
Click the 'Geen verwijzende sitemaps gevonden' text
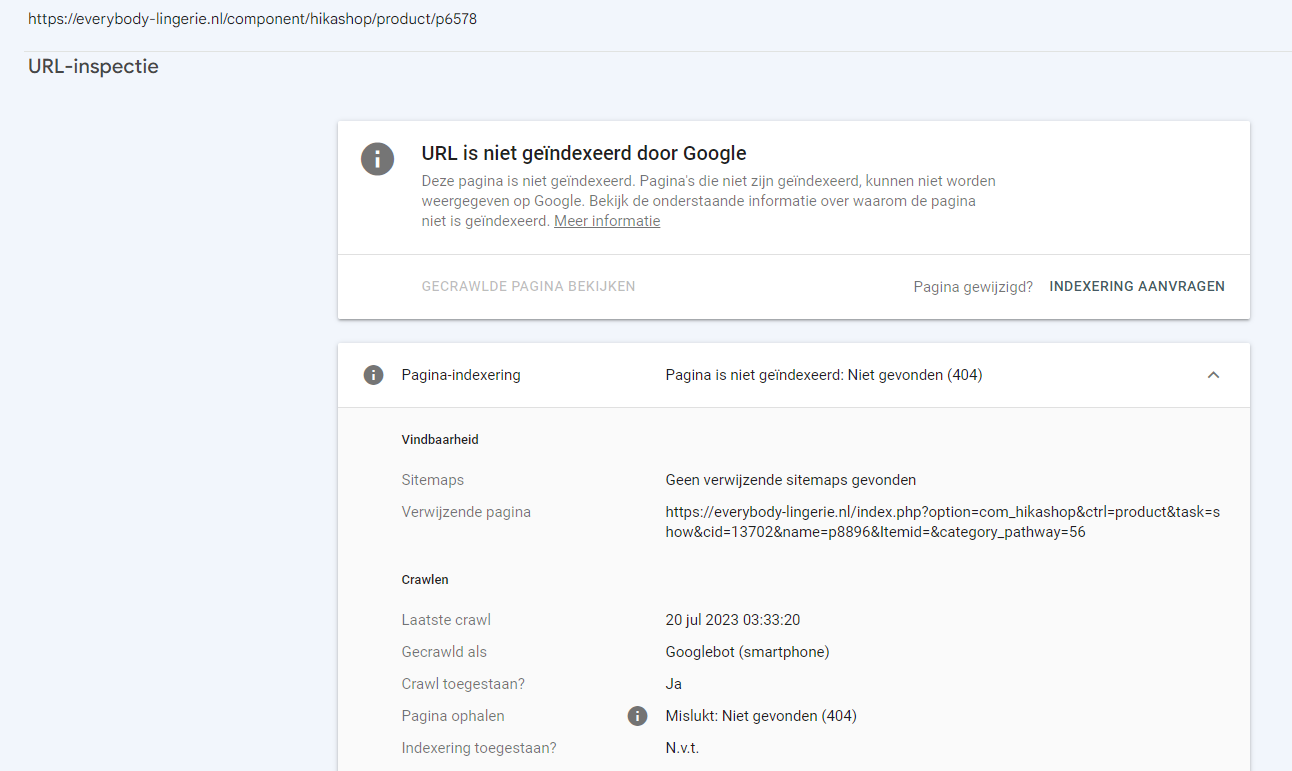(x=790, y=480)
